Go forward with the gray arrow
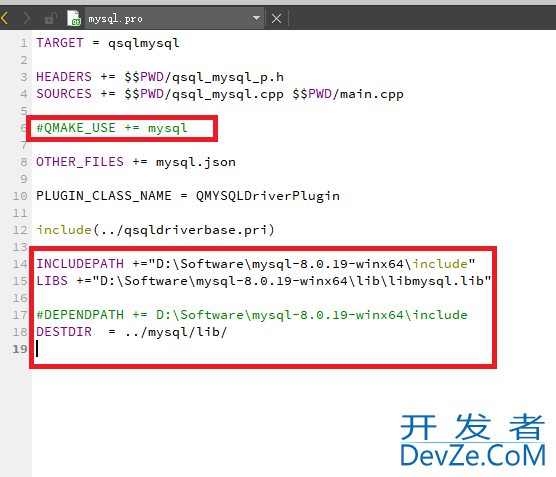Screen dimensions: 556x477 pos(26,18)
